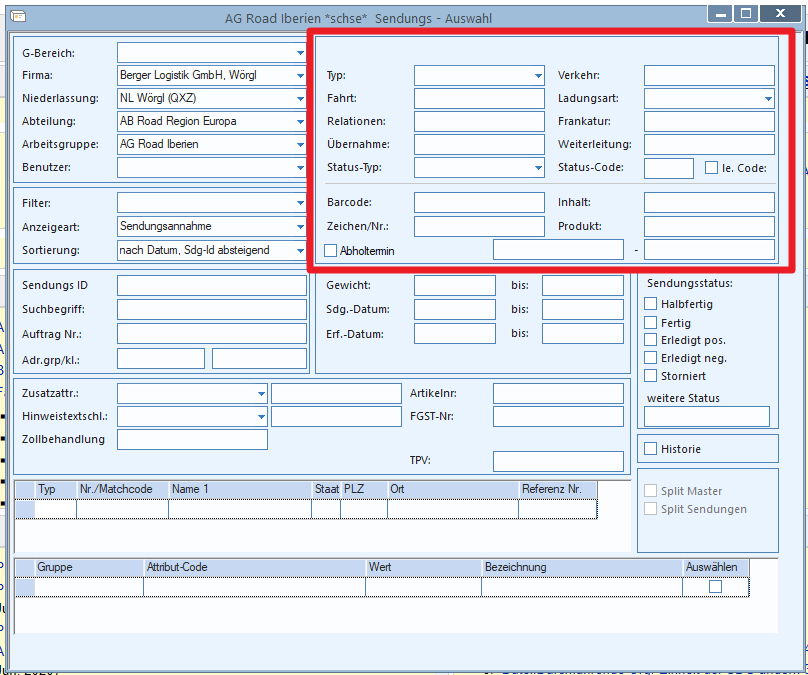
Task: Enable the Abholtermin checkbox
Action: pos(330,250)
